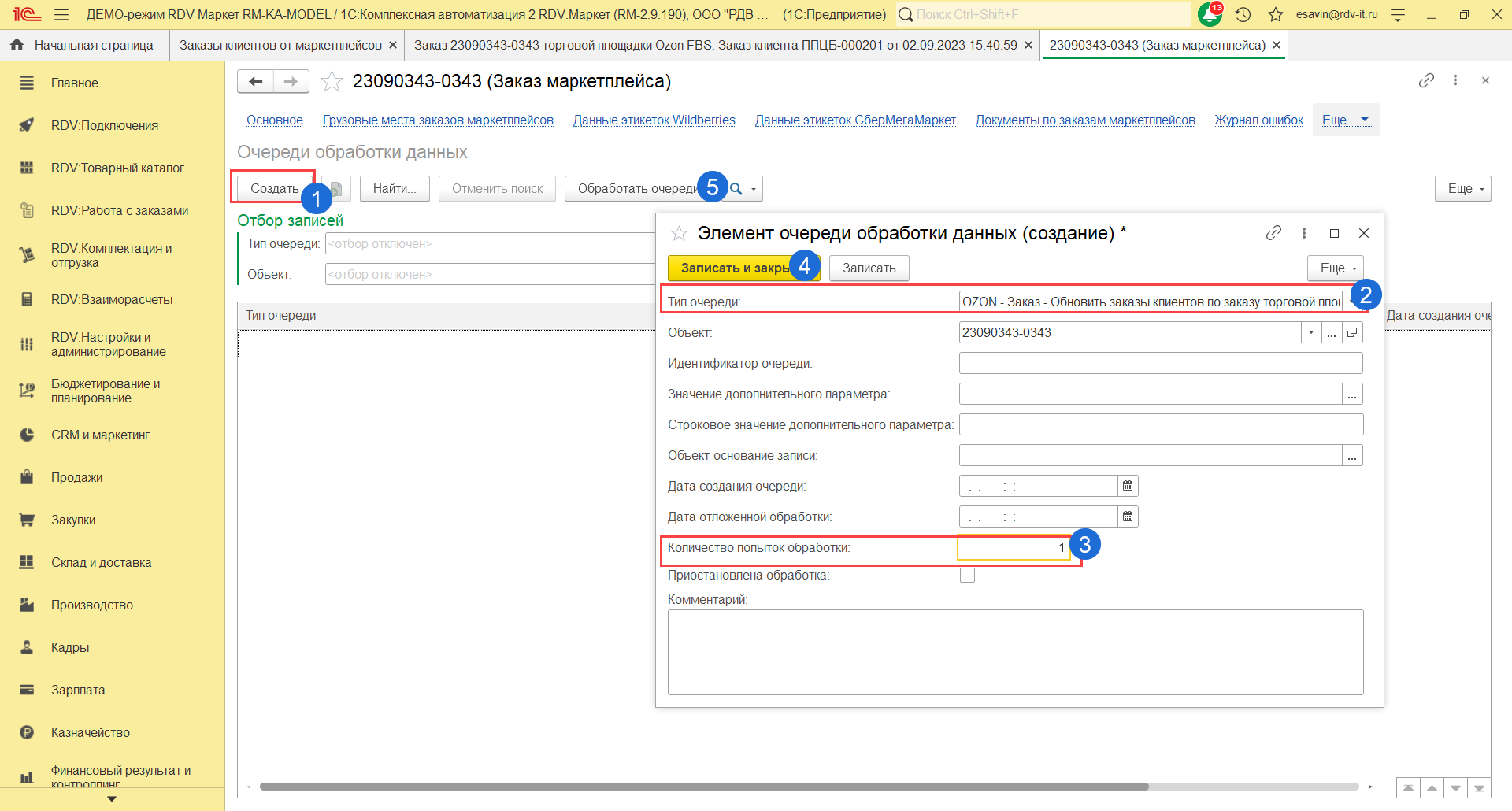Open Журнал ошибок link
The image size is (1512, 811).
click(1258, 120)
